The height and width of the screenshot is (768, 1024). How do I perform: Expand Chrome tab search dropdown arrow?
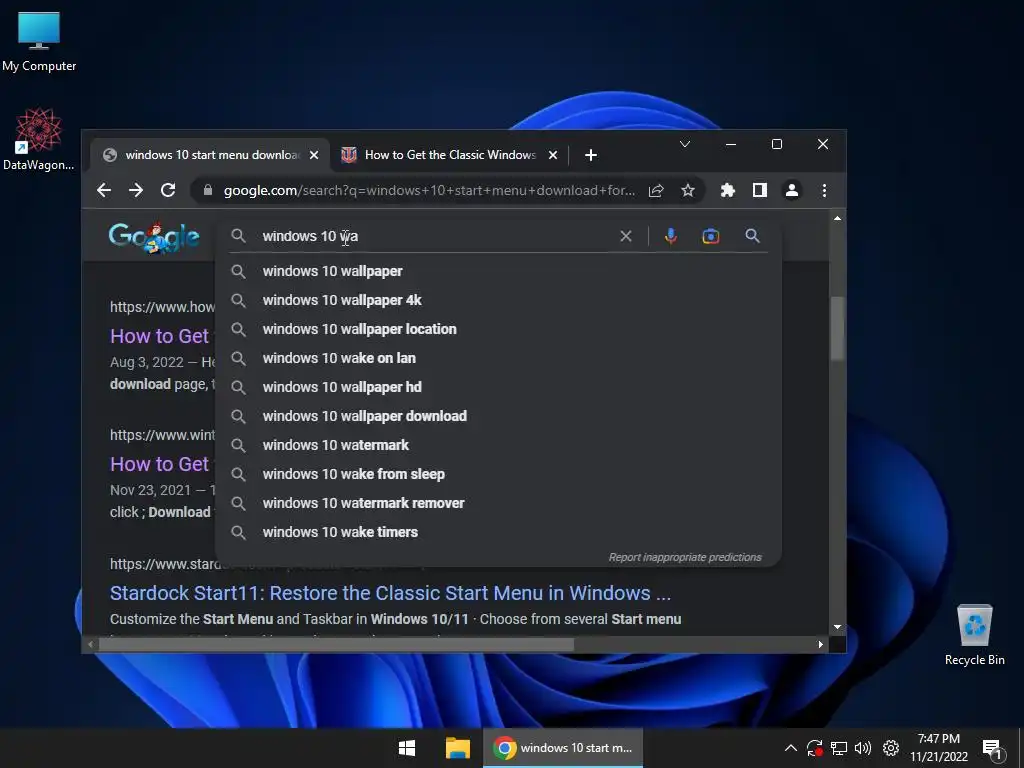(684, 144)
